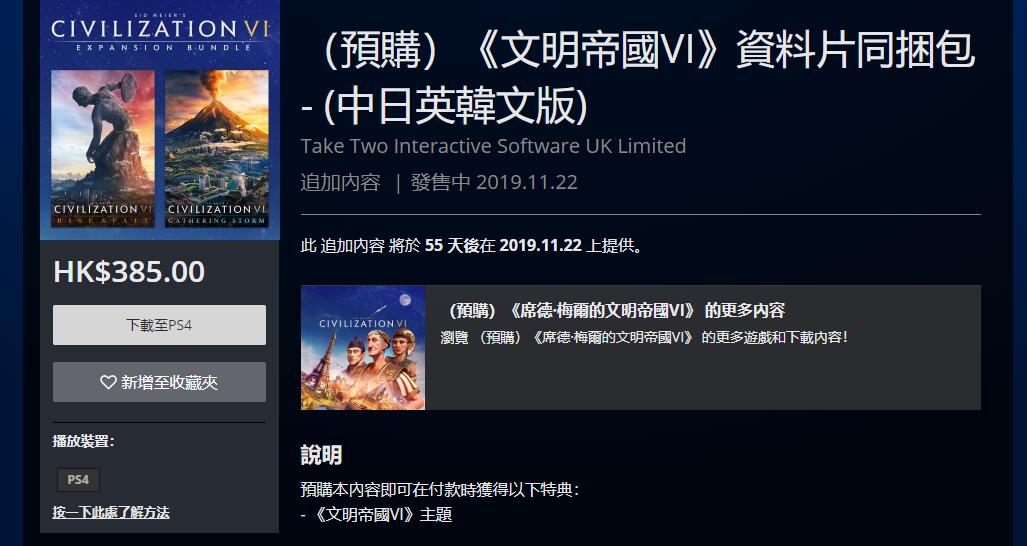Click the HK$385.00 price label
1027x546 pixels.
(129, 272)
